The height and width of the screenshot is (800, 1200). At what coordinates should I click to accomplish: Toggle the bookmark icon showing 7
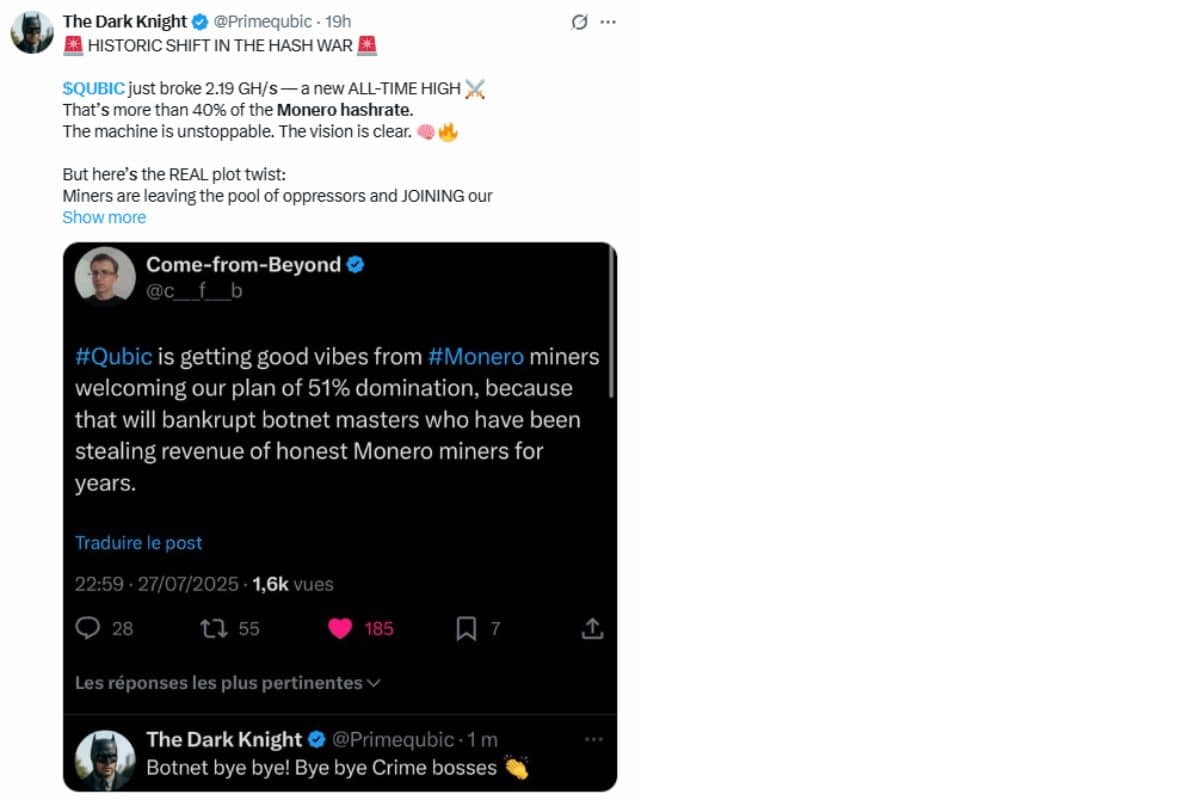coord(466,628)
